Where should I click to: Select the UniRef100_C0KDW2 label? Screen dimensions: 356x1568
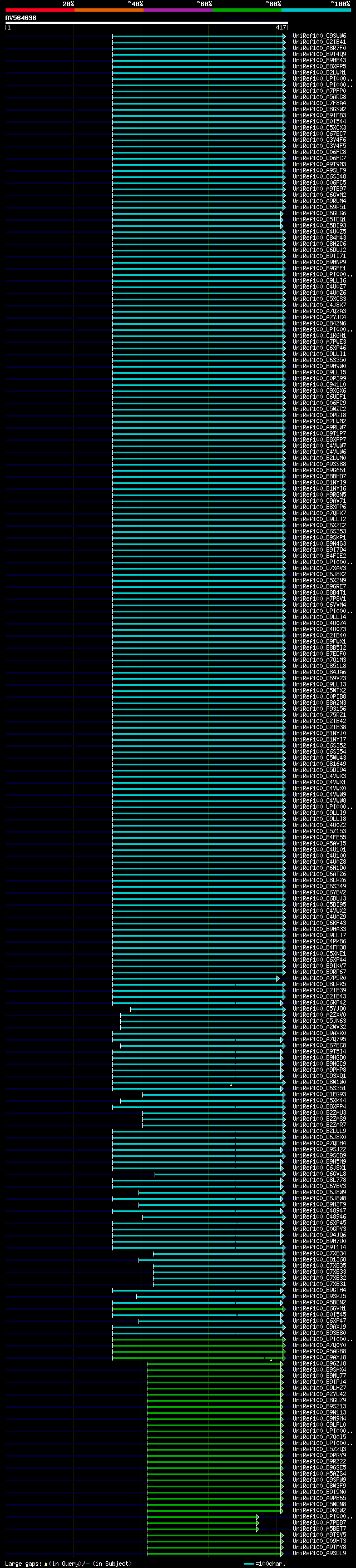pos(319,1510)
